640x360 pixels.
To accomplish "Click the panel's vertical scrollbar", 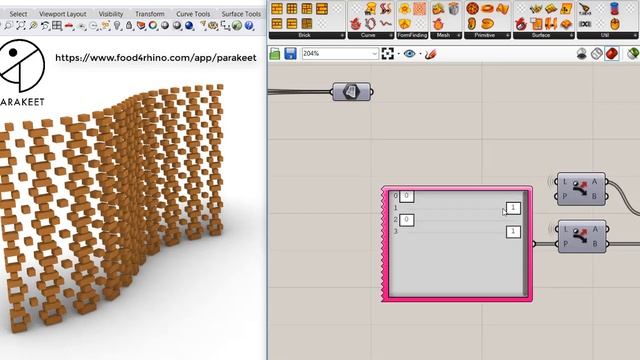I will point(525,243).
